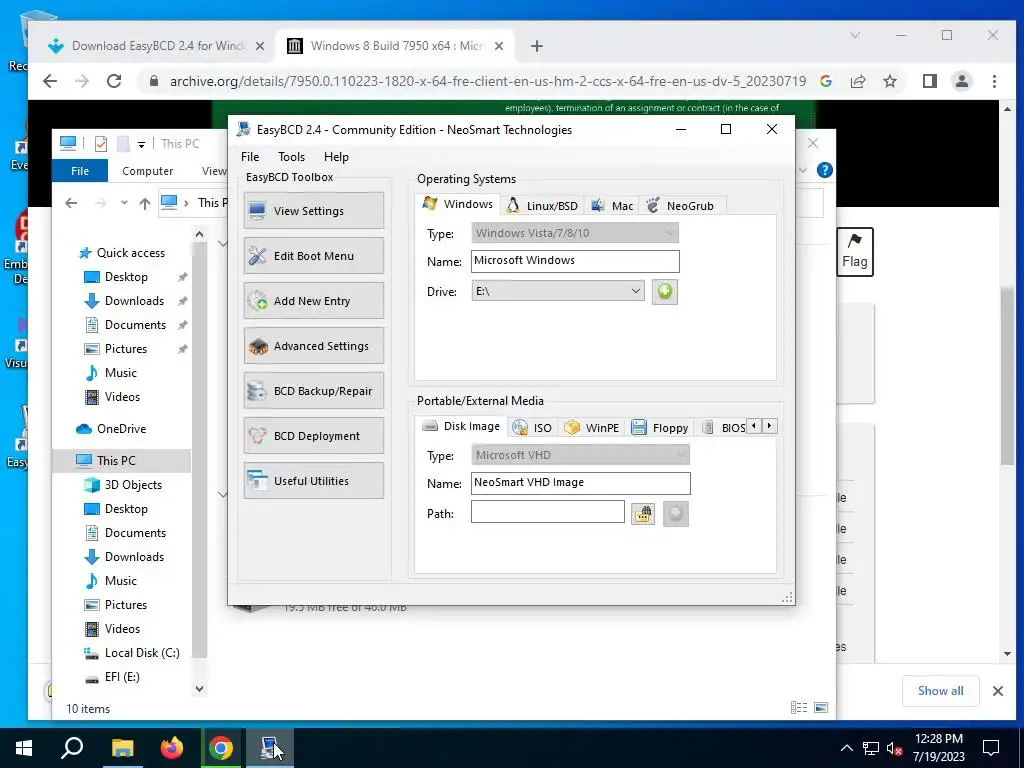
Task: Select Quick access in navigation pane
Action: (131, 253)
